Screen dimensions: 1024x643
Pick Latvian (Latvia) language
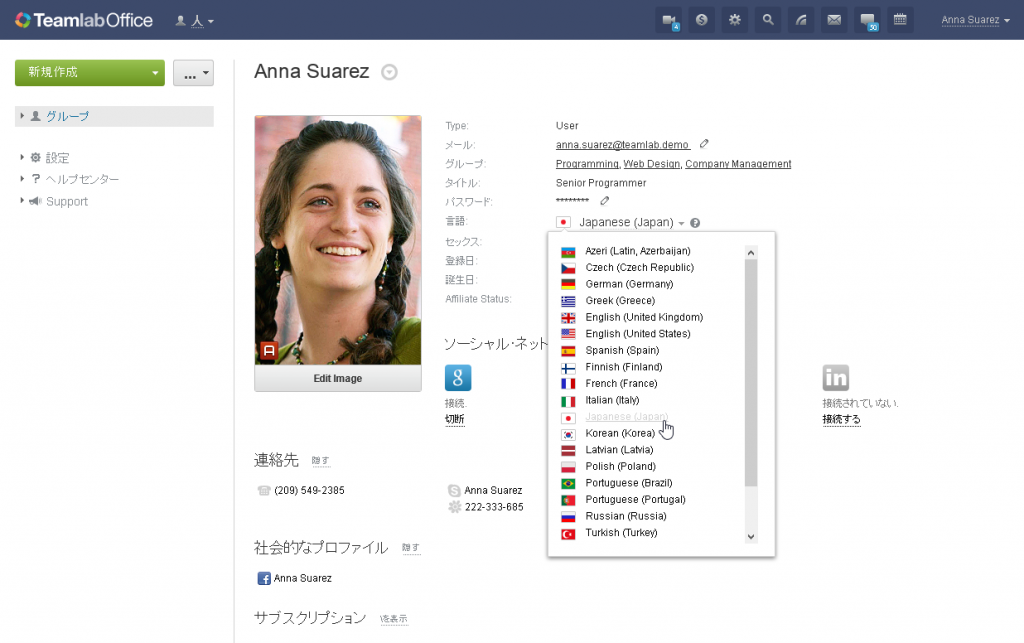click(619, 450)
